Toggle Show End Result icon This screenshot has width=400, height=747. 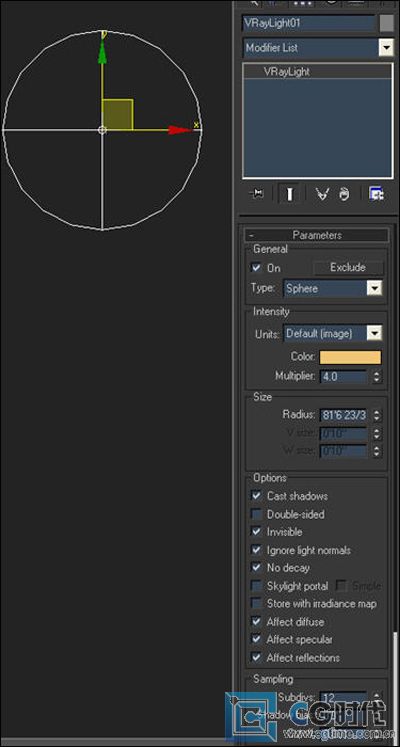(x=289, y=194)
